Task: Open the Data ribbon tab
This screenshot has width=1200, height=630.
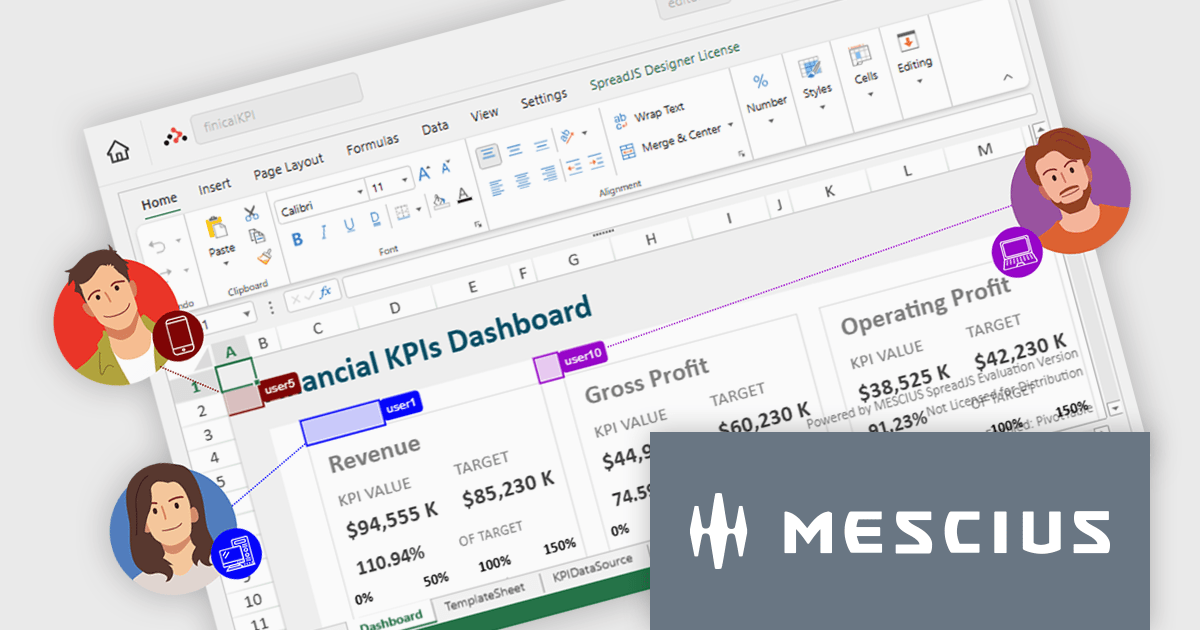Action: pos(435,128)
